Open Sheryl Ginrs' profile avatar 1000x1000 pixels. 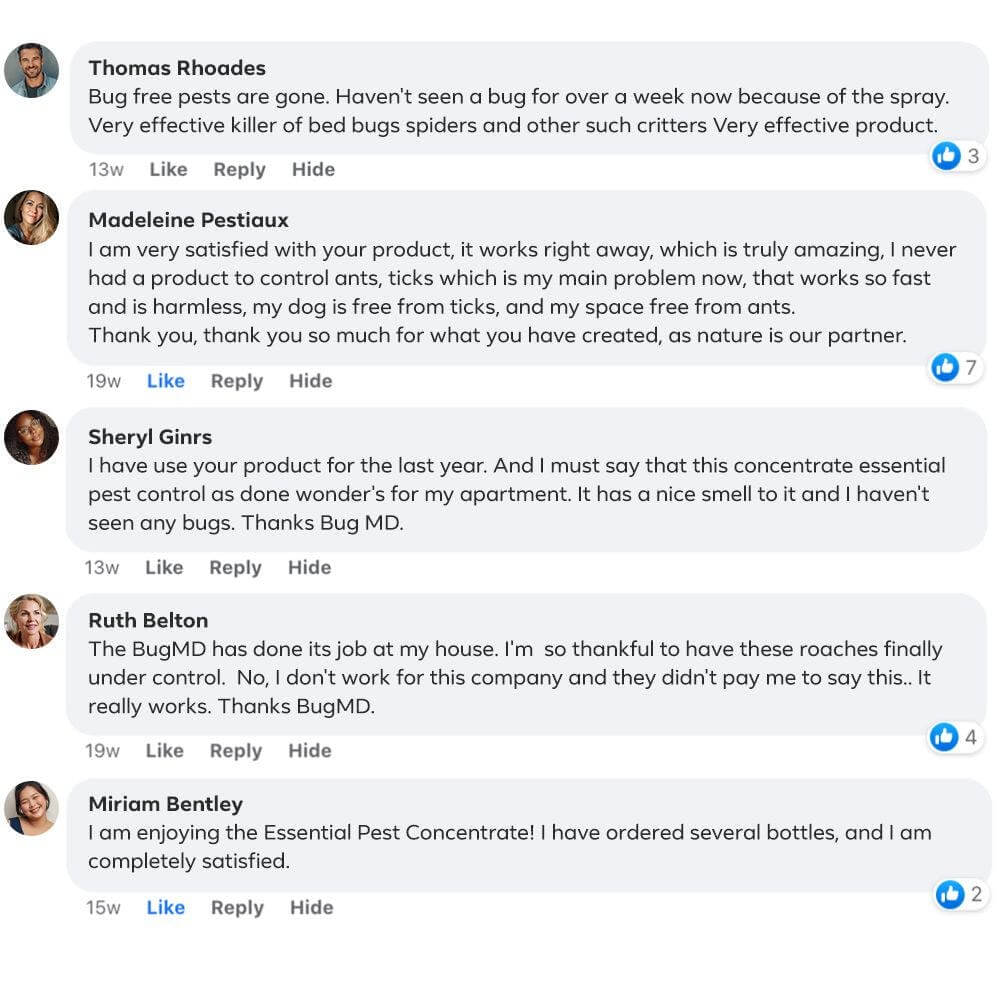point(31,437)
